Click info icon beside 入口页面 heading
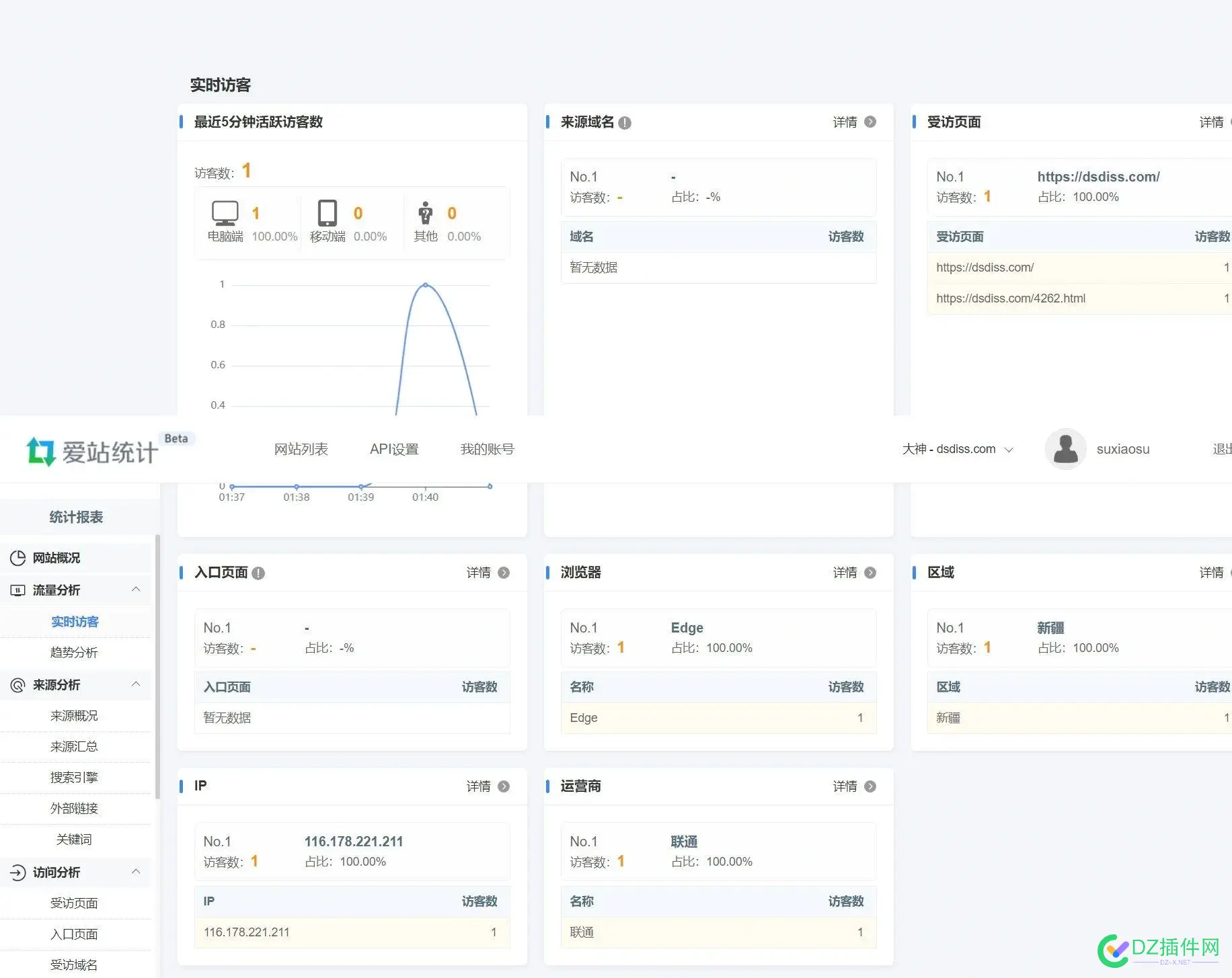Screen dimensions: 1232x978 (258, 573)
